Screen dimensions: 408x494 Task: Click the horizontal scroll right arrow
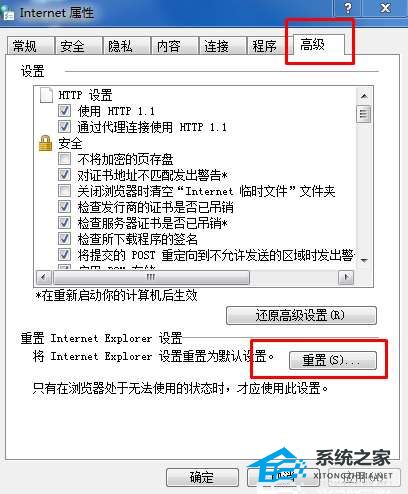point(346,277)
